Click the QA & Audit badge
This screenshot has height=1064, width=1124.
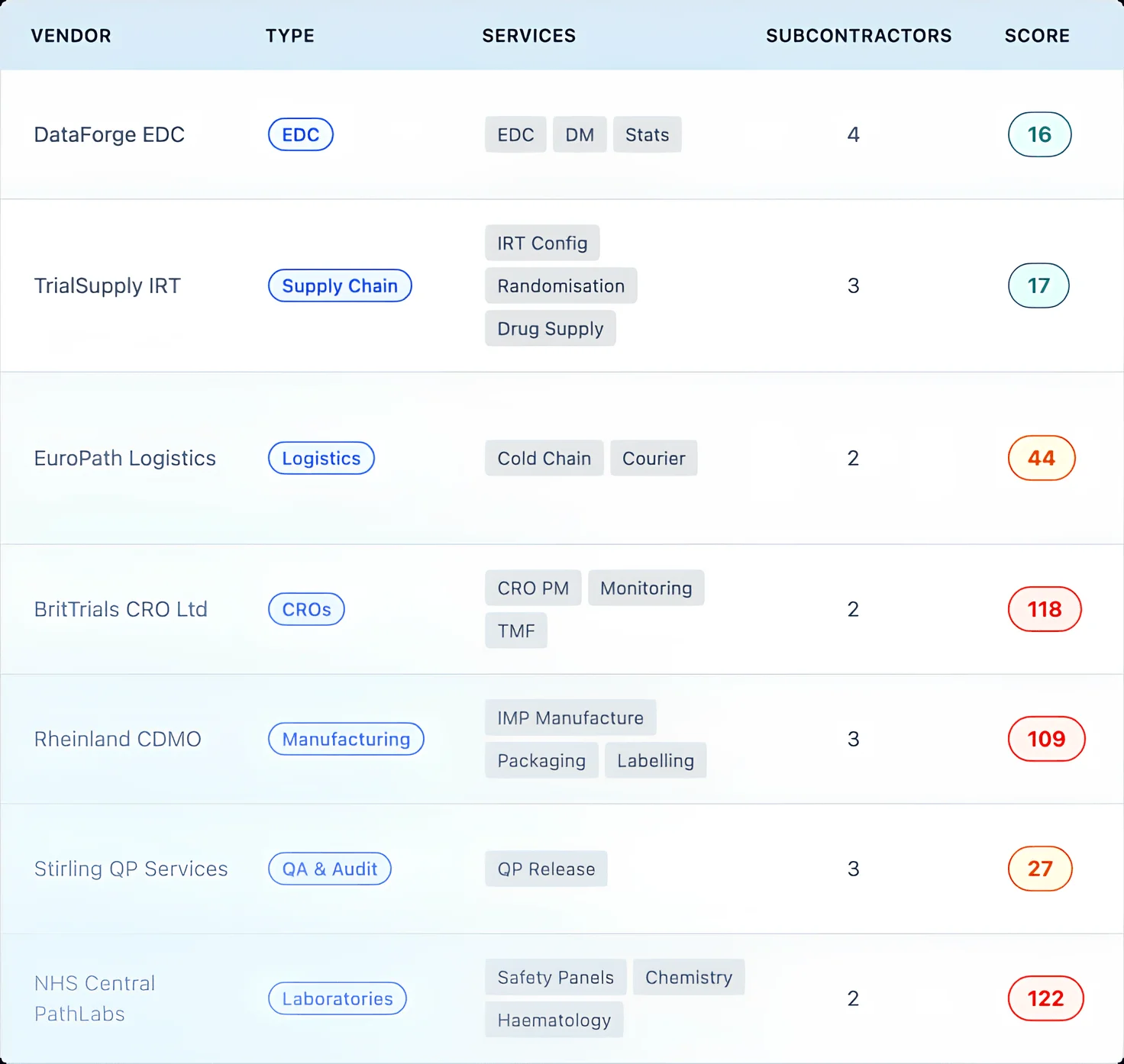tap(329, 869)
